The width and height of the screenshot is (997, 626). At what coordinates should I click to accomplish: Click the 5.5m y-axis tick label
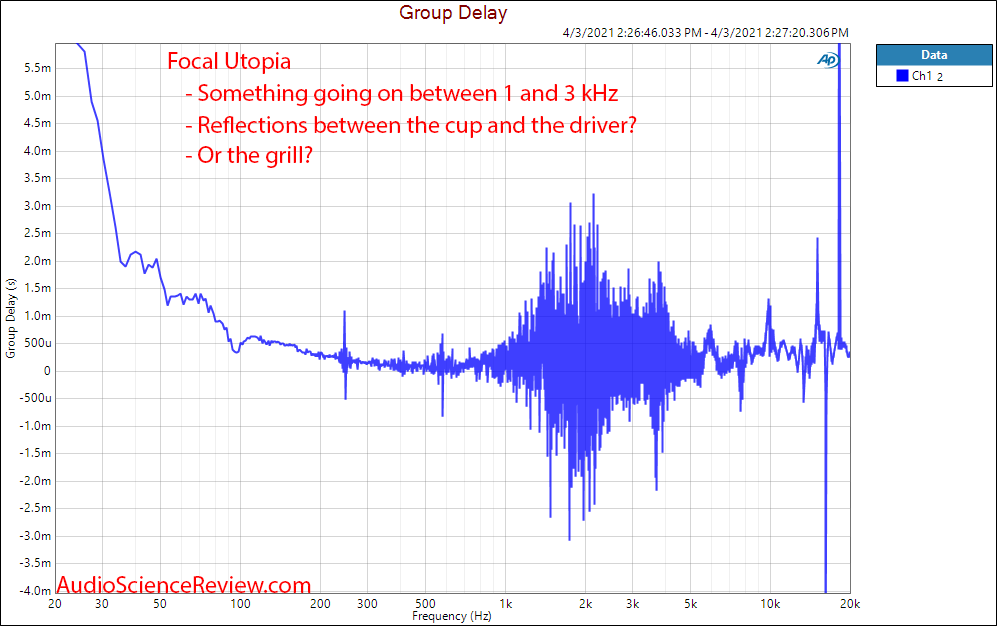38,68
